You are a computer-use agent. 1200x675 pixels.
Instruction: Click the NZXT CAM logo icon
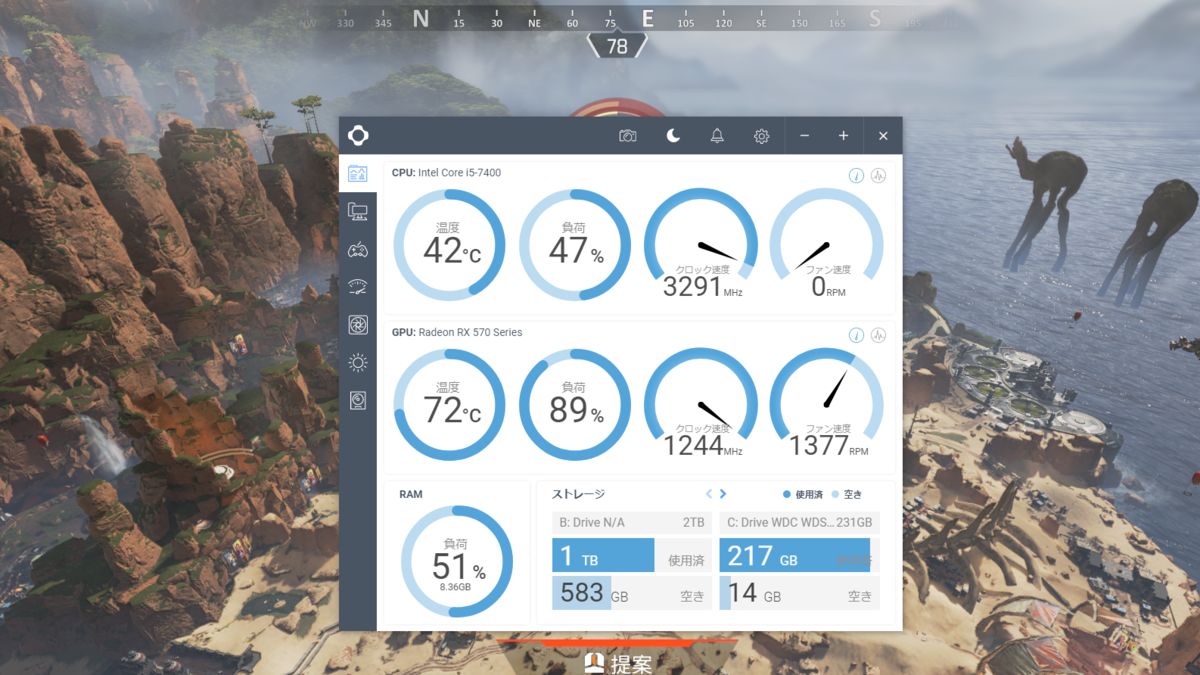(x=358, y=135)
